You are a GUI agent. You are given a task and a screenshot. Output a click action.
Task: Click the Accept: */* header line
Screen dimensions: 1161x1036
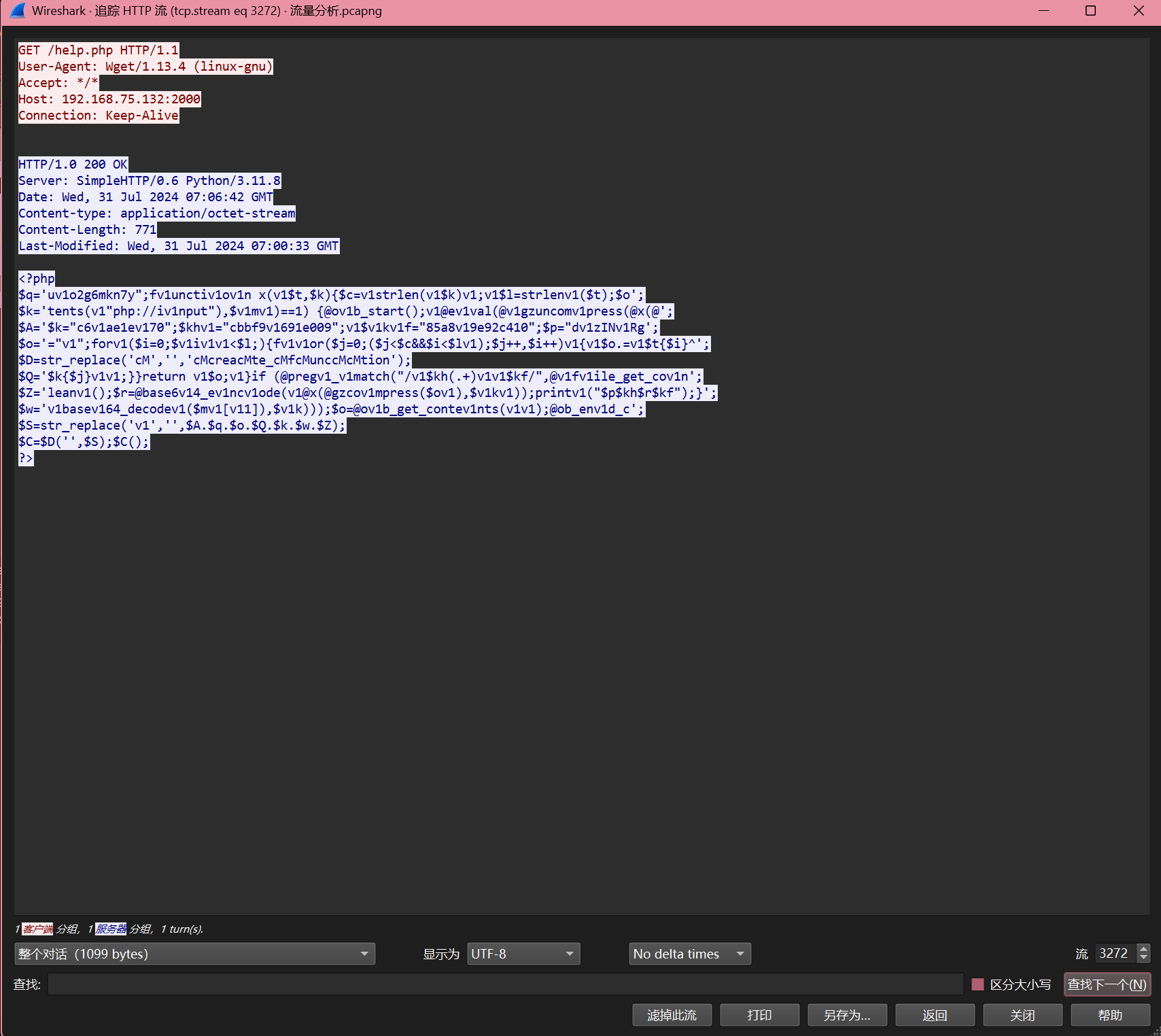58,83
